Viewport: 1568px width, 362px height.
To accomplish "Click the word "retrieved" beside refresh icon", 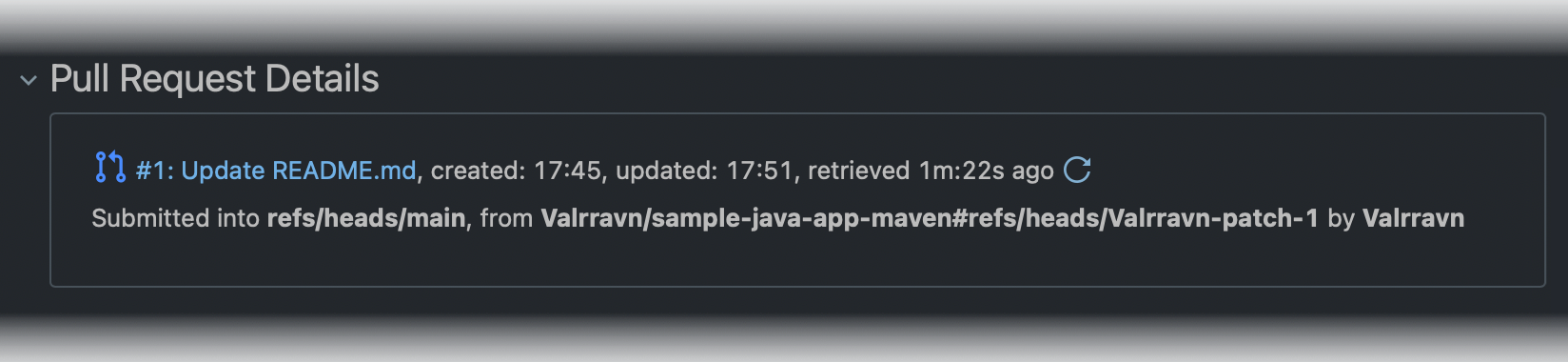I will (x=859, y=171).
